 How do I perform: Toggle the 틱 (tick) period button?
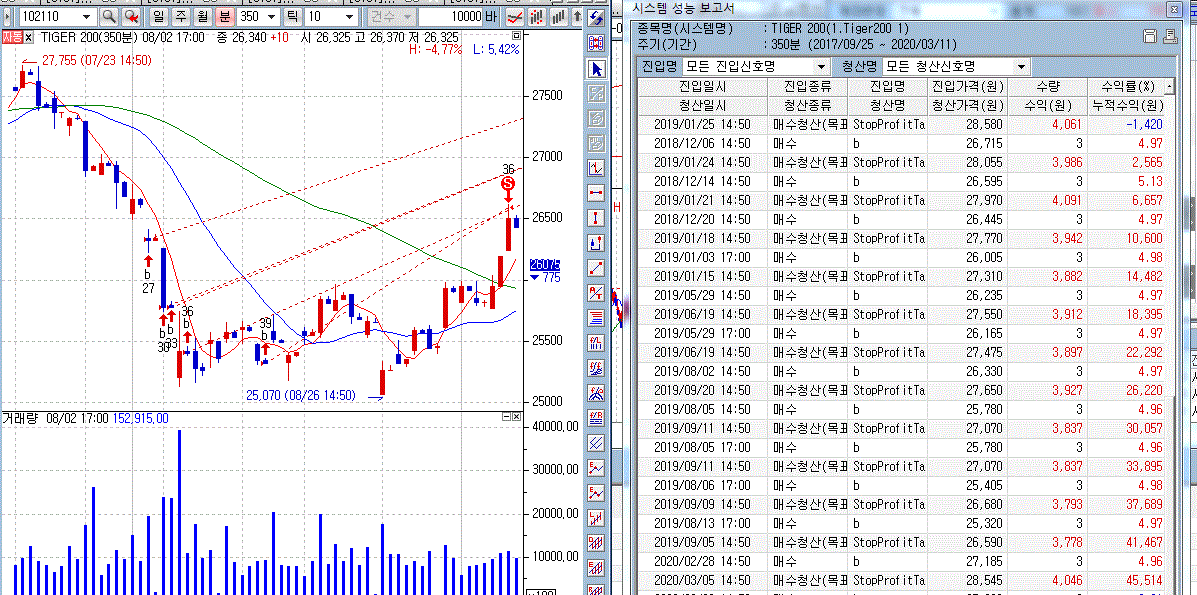click(x=291, y=17)
